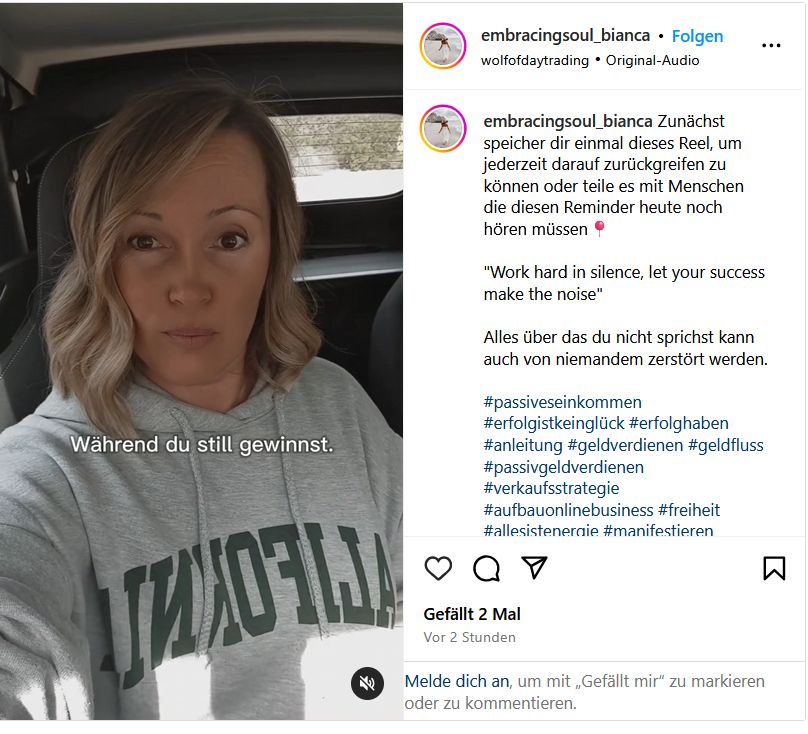The width and height of the screenshot is (808, 734).
Task: Open the #verkaufsstrategie hashtag
Action: coord(551,488)
